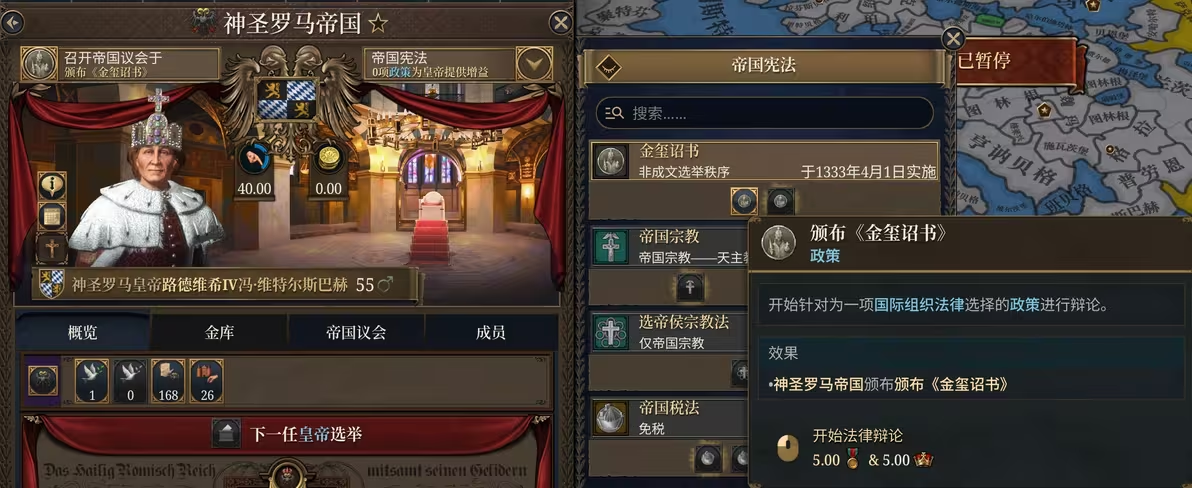Expand the 帝国宪法 dropdown chevron

534,64
